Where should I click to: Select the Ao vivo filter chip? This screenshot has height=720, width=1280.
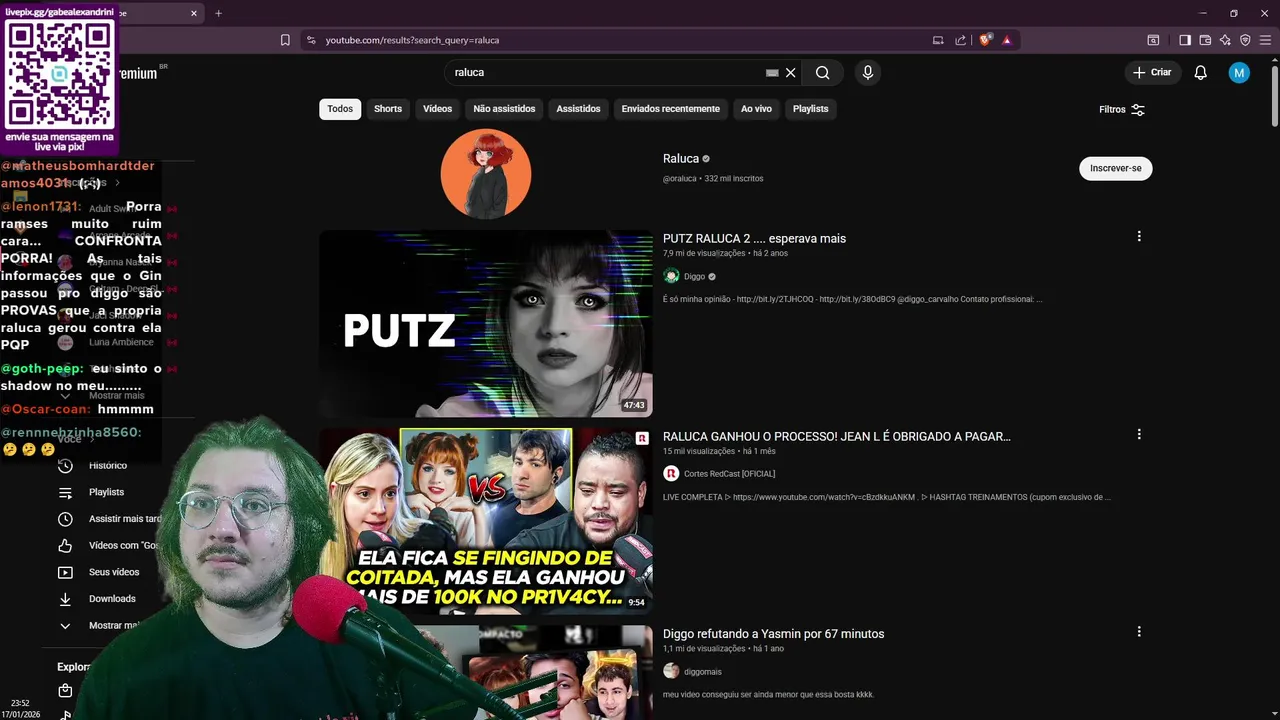pos(756,109)
